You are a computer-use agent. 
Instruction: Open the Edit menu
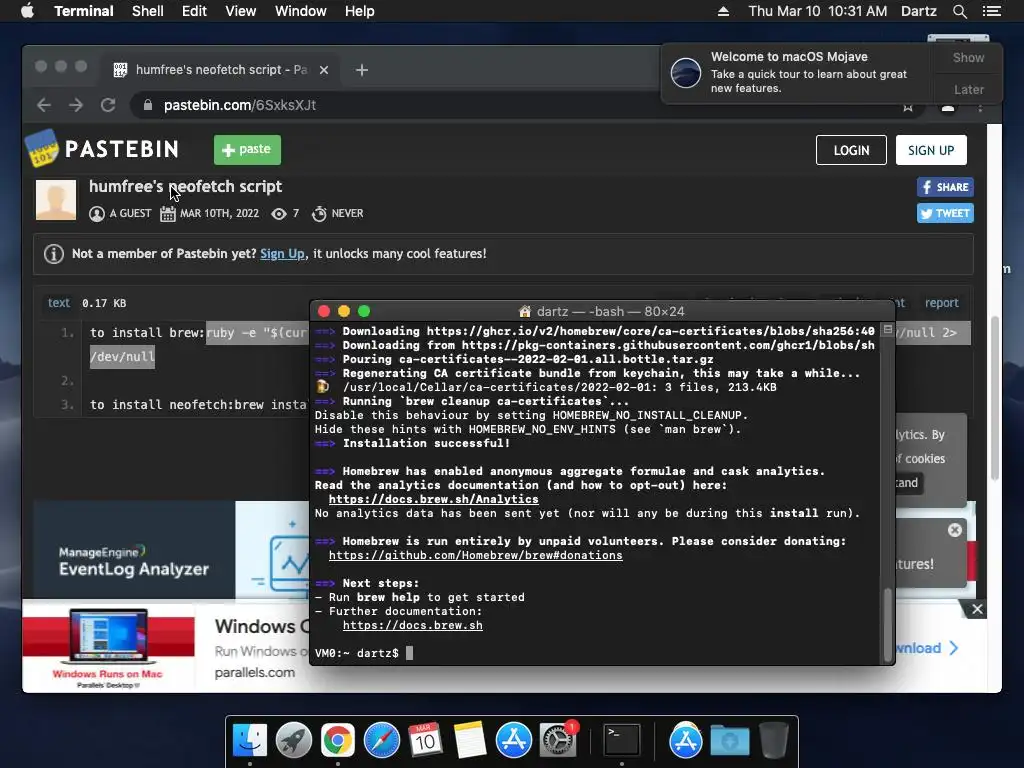(194, 11)
